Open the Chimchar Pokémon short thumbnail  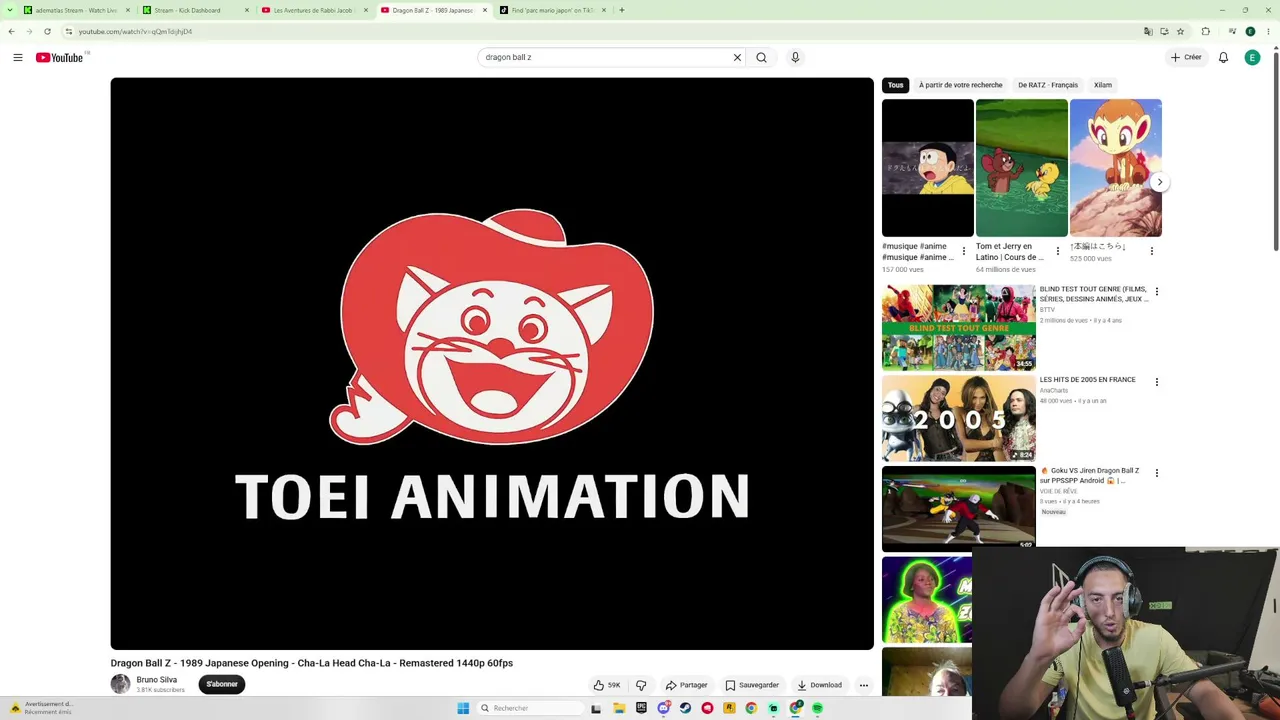coord(1115,168)
